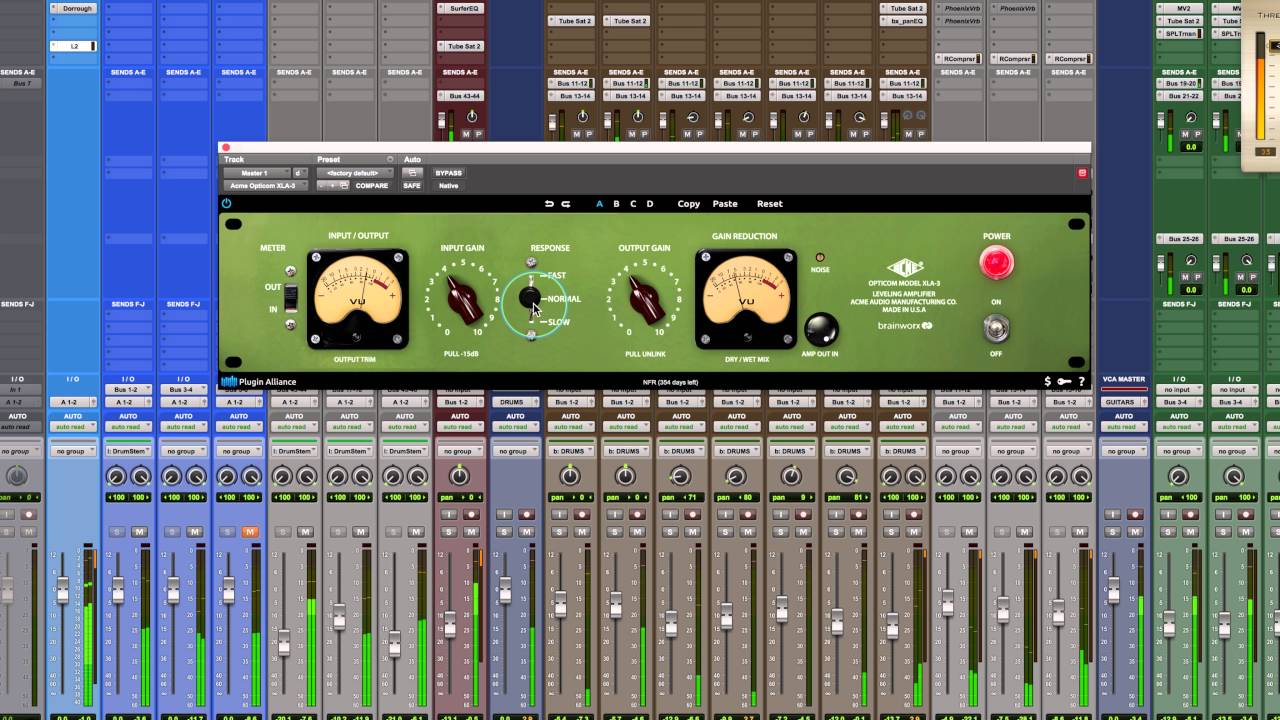
Task: Click the Native button
Action: [449, 185]
